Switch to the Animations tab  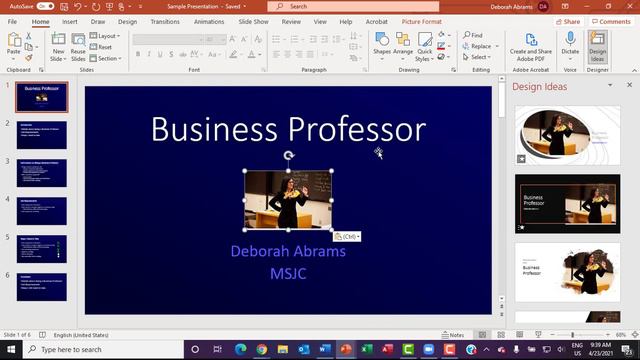(x=209, y=22)
